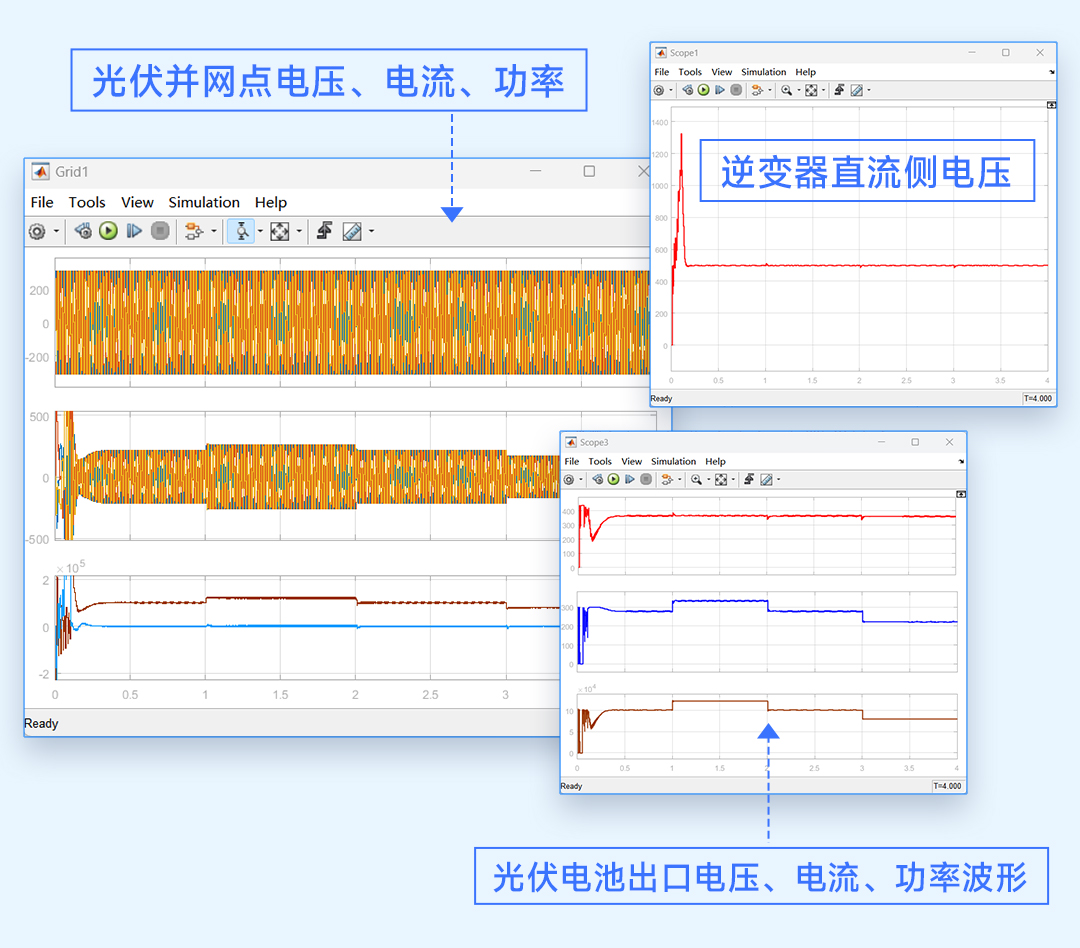This screenshot has height=948, width=1080.
Task: Open the File menu in Scope1 window
Action: pos(662,72)
